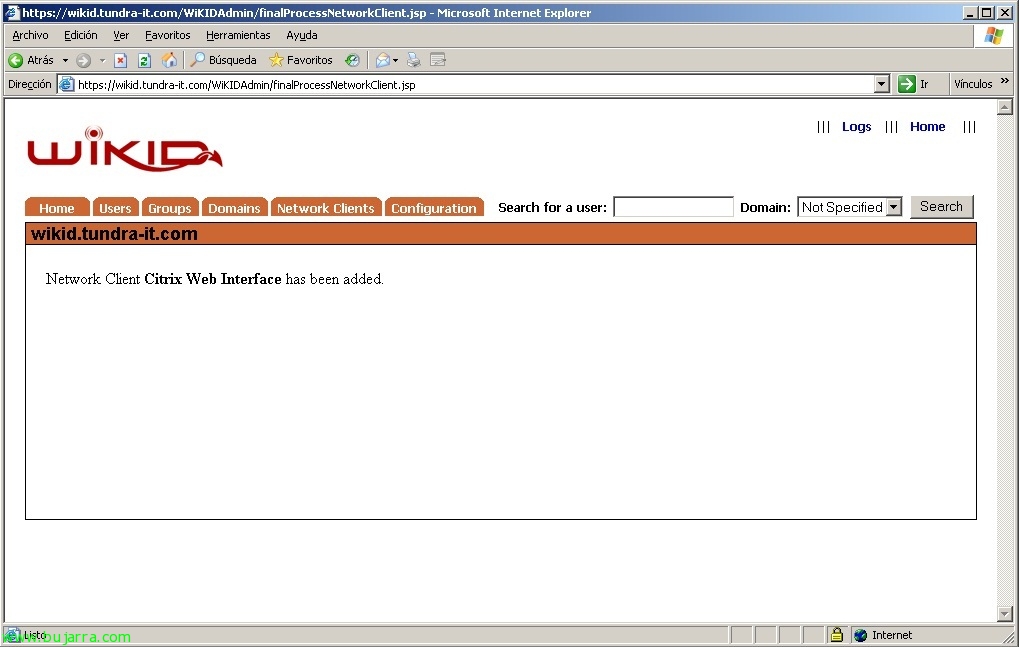Open the Edición menu
The image size is (1019, 647).
pyautogui.click(x=81, y=35)
